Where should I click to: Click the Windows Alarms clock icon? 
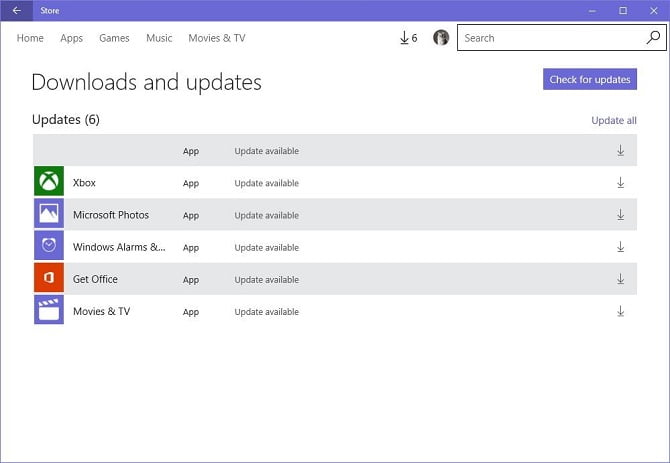49,245
